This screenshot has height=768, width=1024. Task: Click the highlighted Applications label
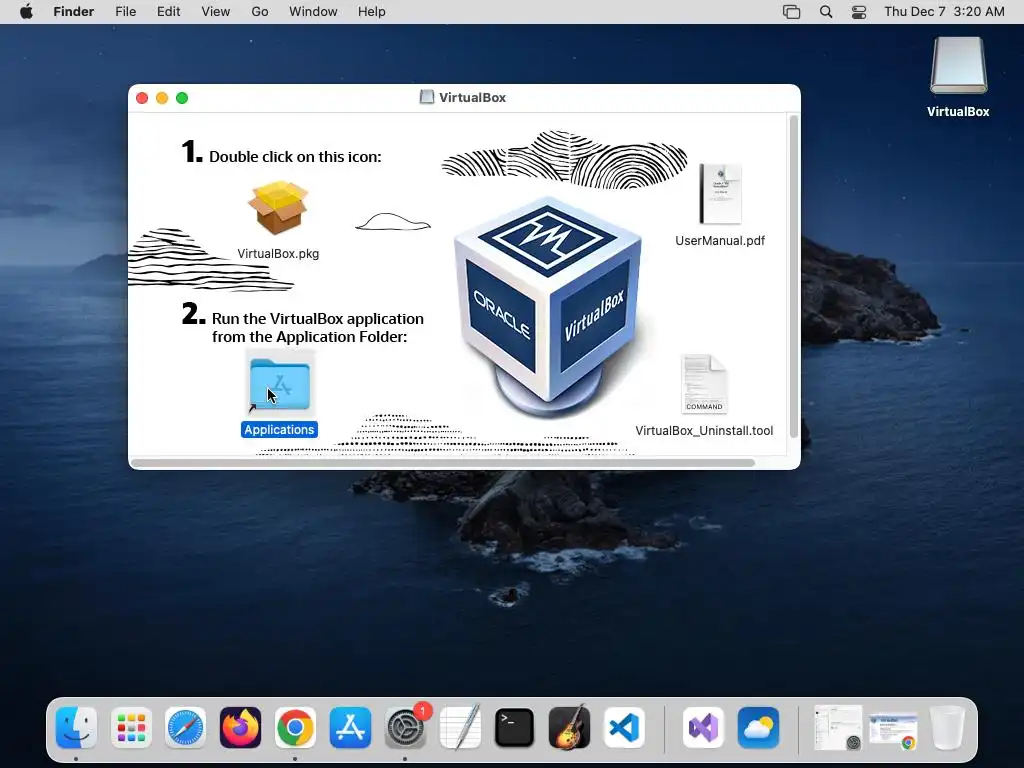279,430
